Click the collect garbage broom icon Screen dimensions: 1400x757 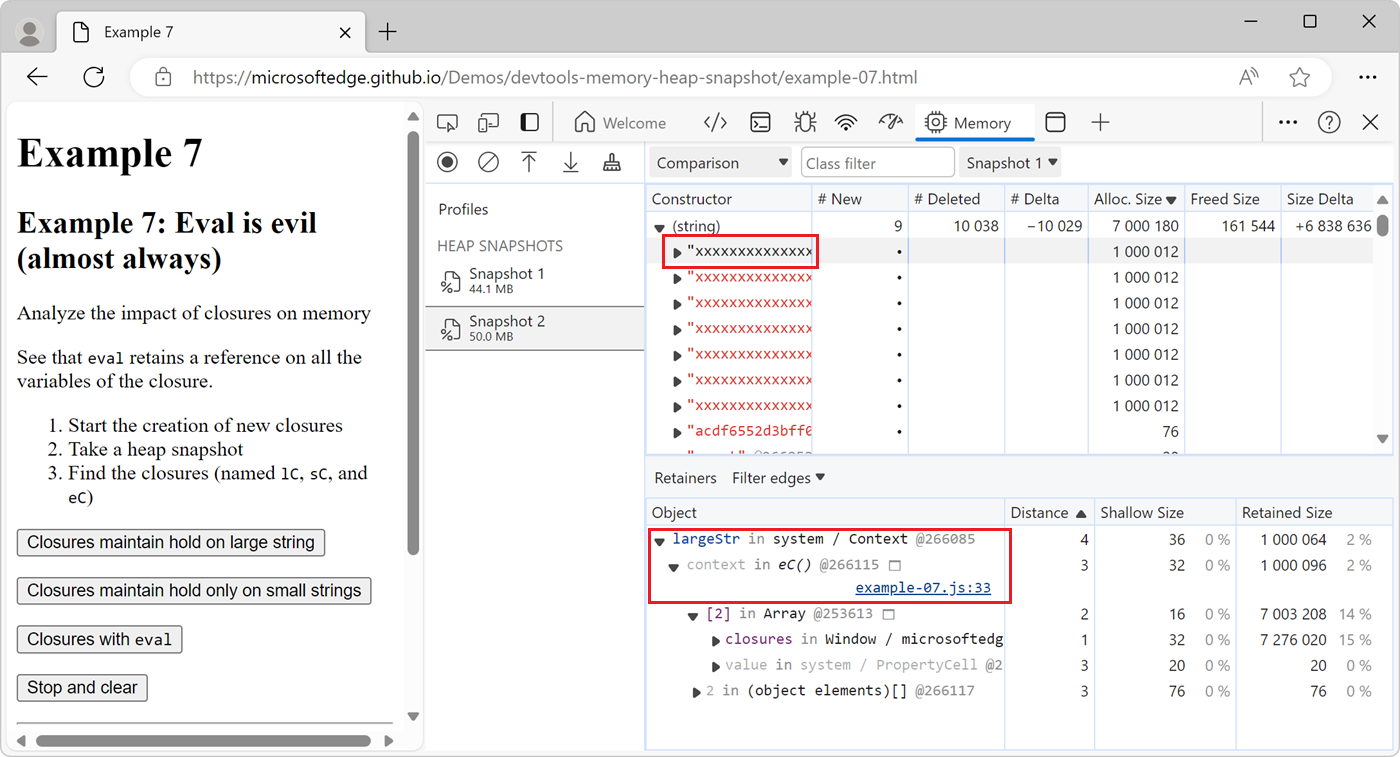click(612, 163)
